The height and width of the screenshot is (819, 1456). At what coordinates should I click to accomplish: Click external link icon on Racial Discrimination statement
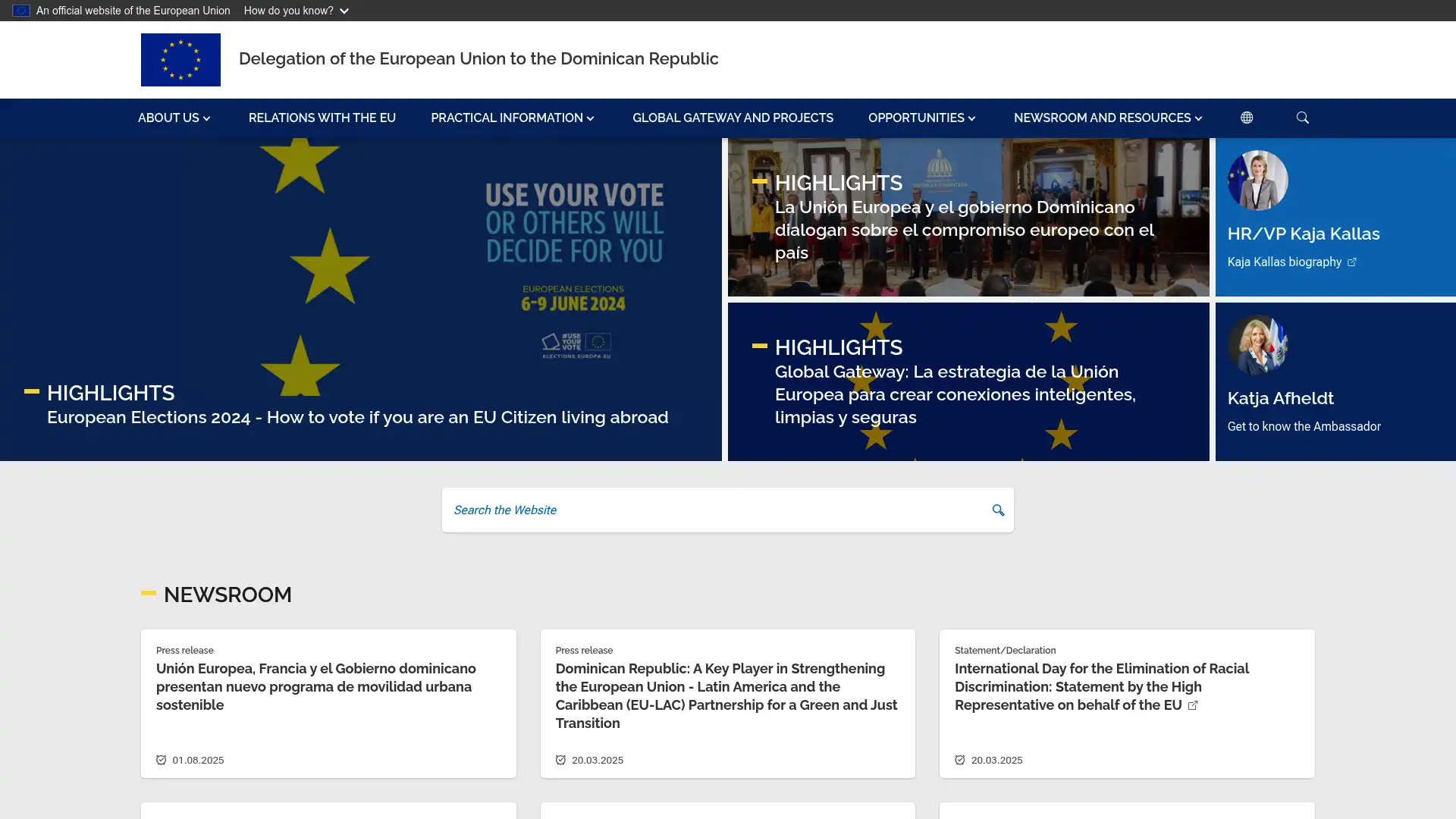point(1193,705)
